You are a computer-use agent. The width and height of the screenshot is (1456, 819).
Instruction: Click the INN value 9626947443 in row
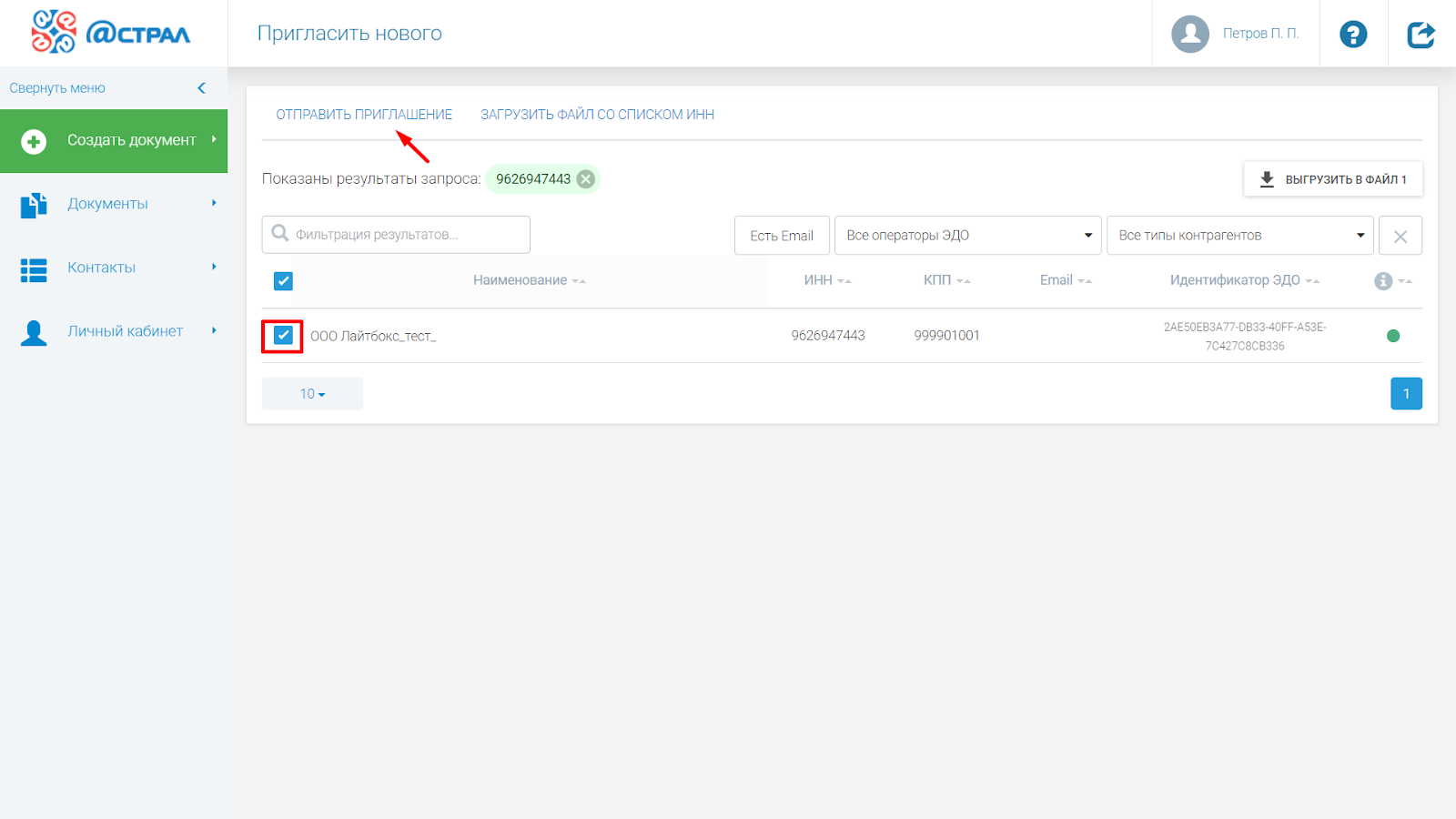[828, 336]
